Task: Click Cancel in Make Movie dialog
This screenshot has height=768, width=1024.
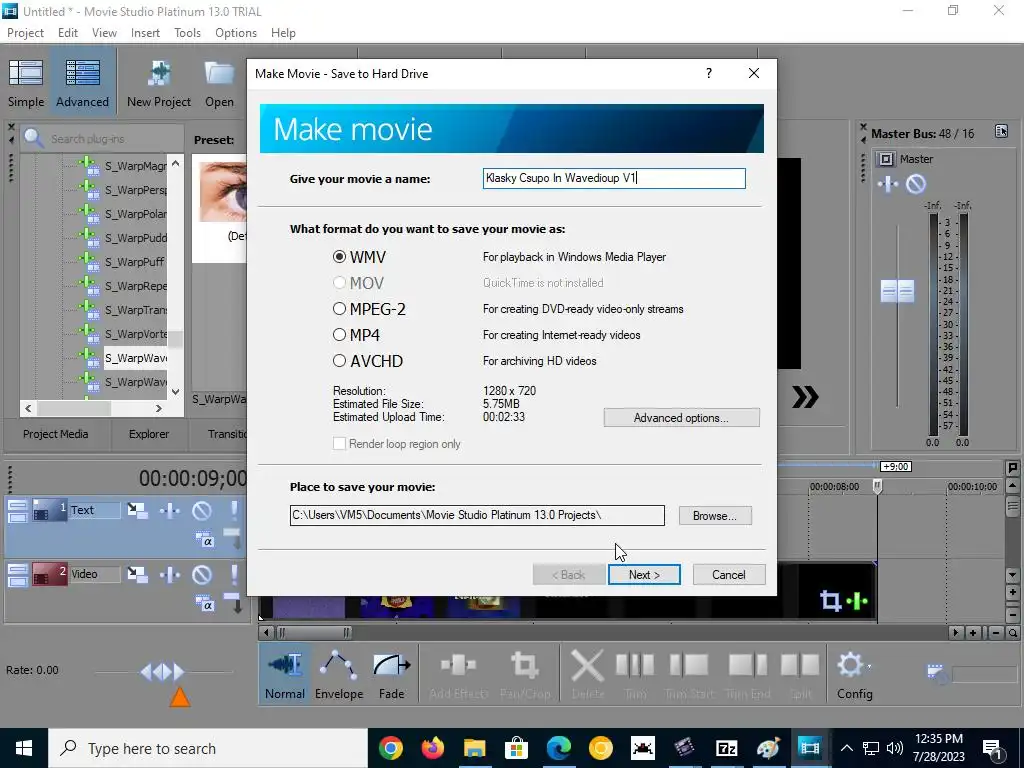Action: [728, 575]
